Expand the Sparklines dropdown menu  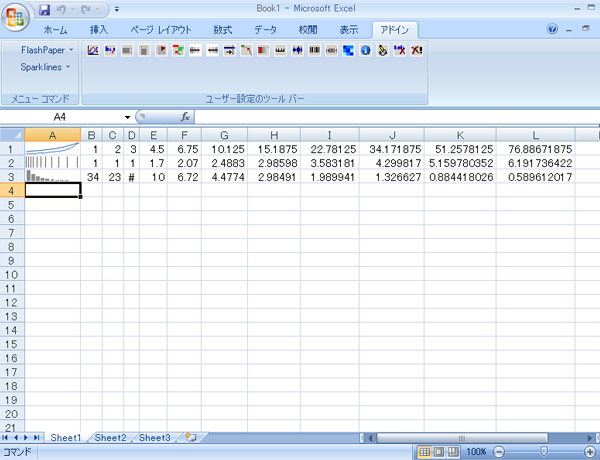46,67
